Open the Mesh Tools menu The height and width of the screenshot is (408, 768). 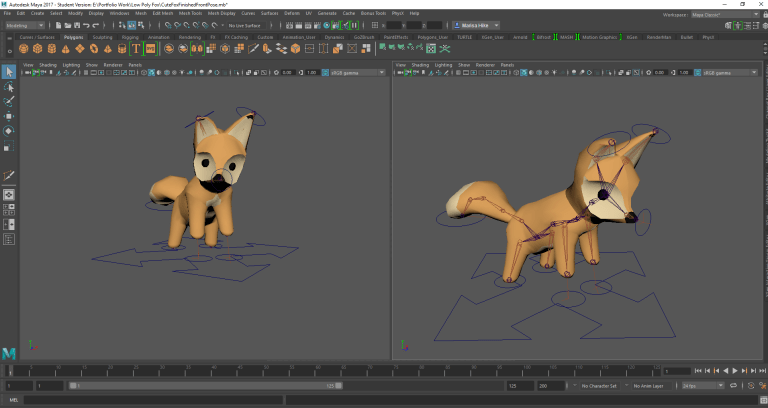click(x=191, y=13)
